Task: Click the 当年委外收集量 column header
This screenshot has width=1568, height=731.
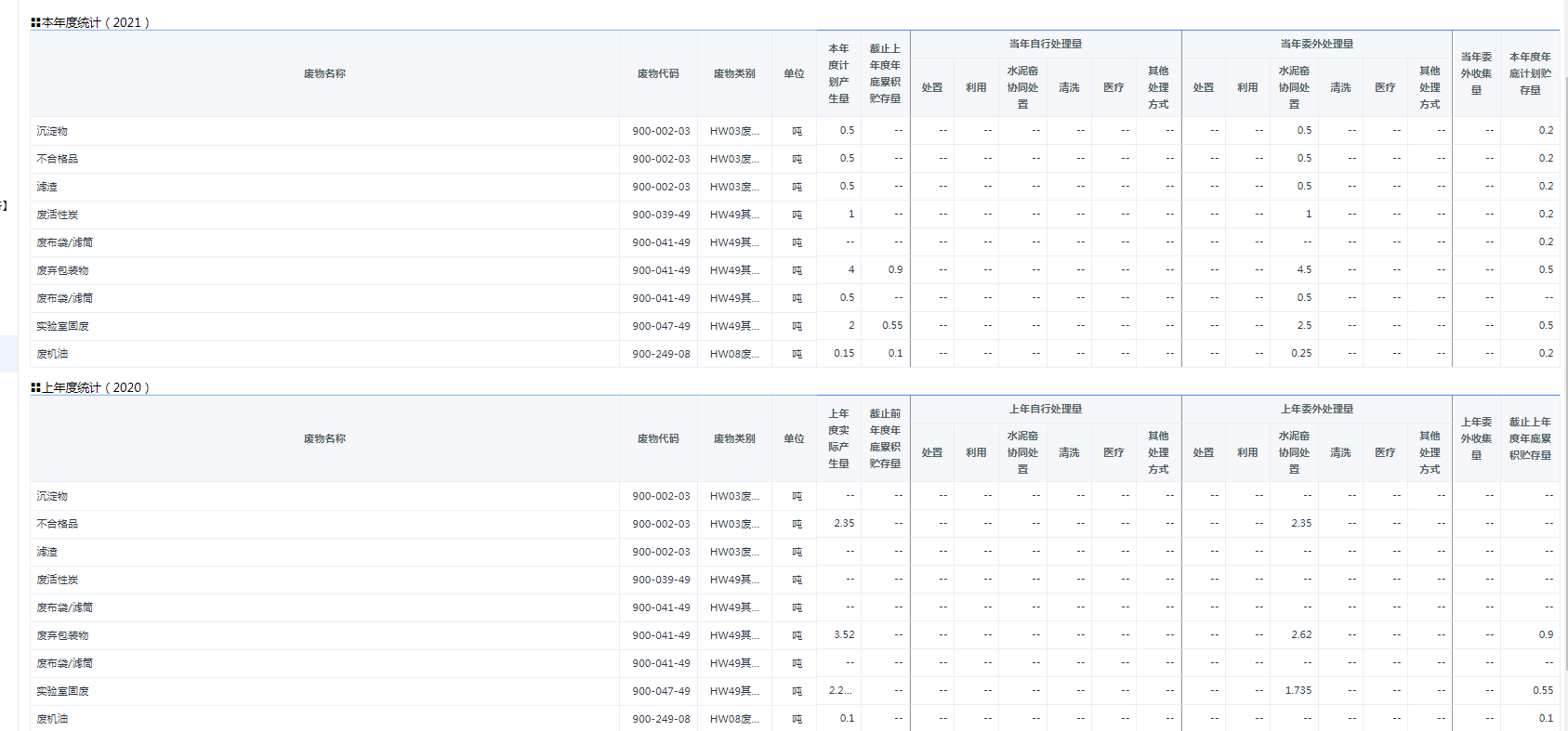Action: (x=1475, y=73)
